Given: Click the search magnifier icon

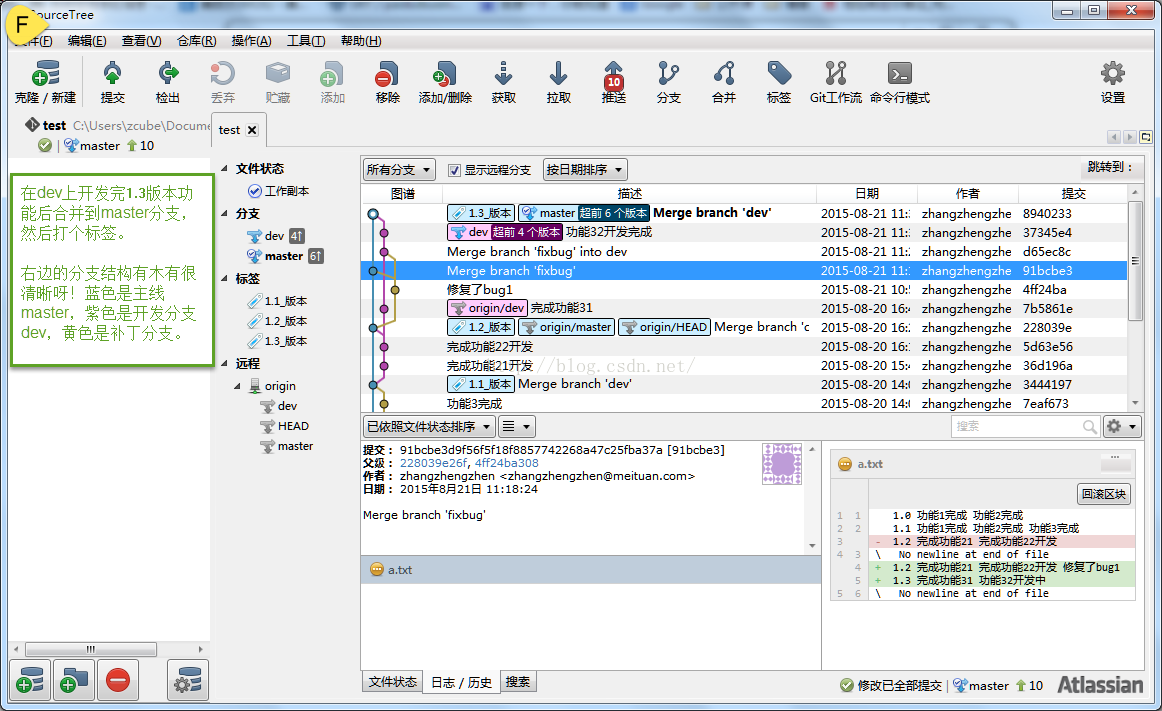Looking at the screenshot, I should [x=1089, y=426].
